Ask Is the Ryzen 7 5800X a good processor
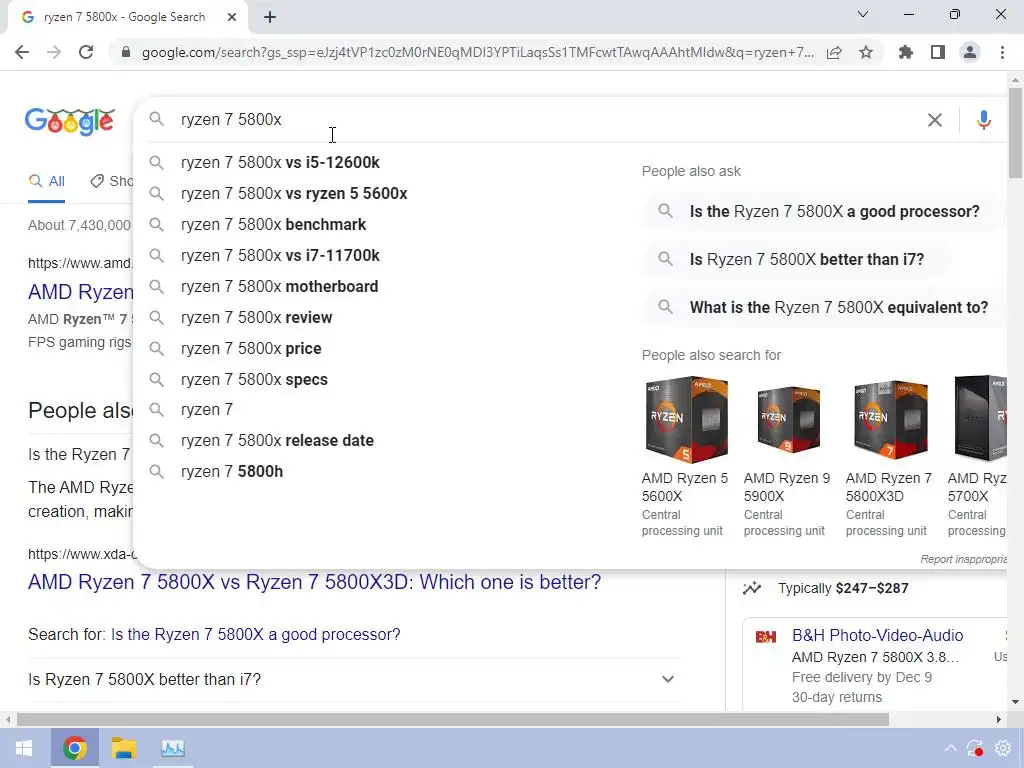 click(x=824, y=212)
